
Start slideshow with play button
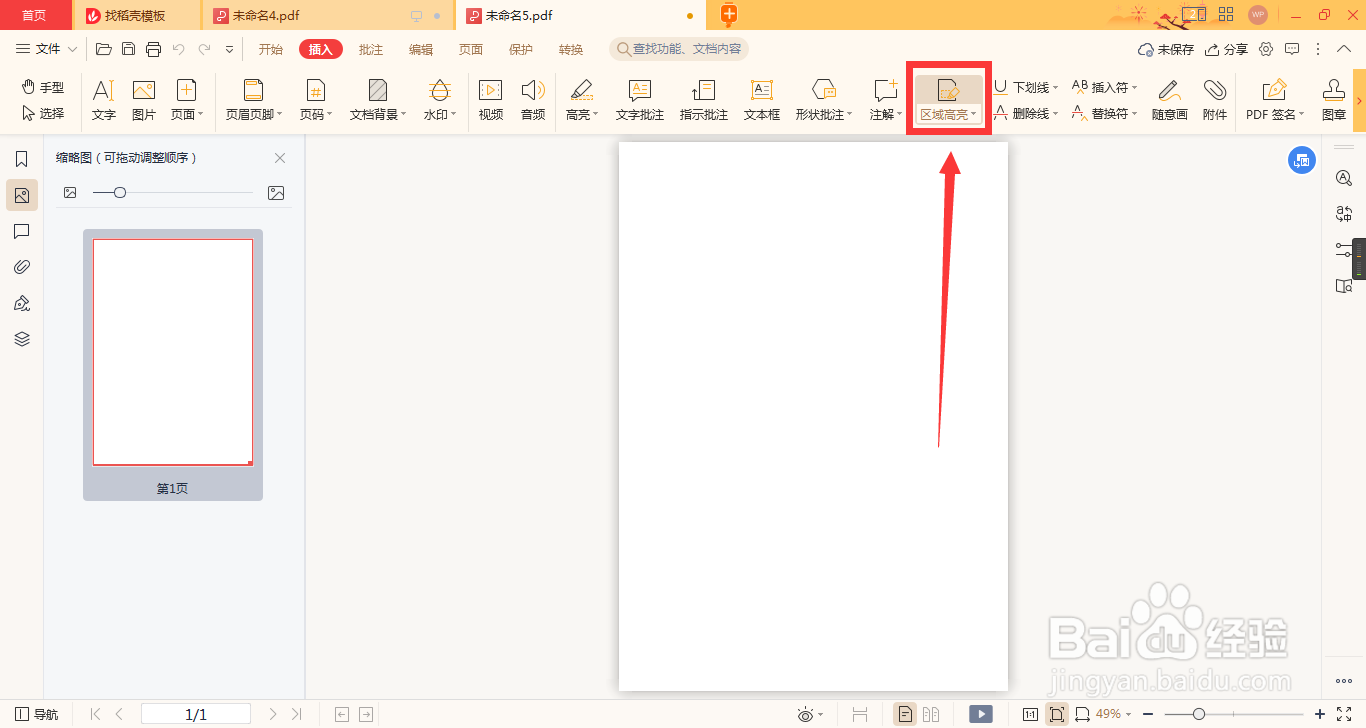click(981, 714)
